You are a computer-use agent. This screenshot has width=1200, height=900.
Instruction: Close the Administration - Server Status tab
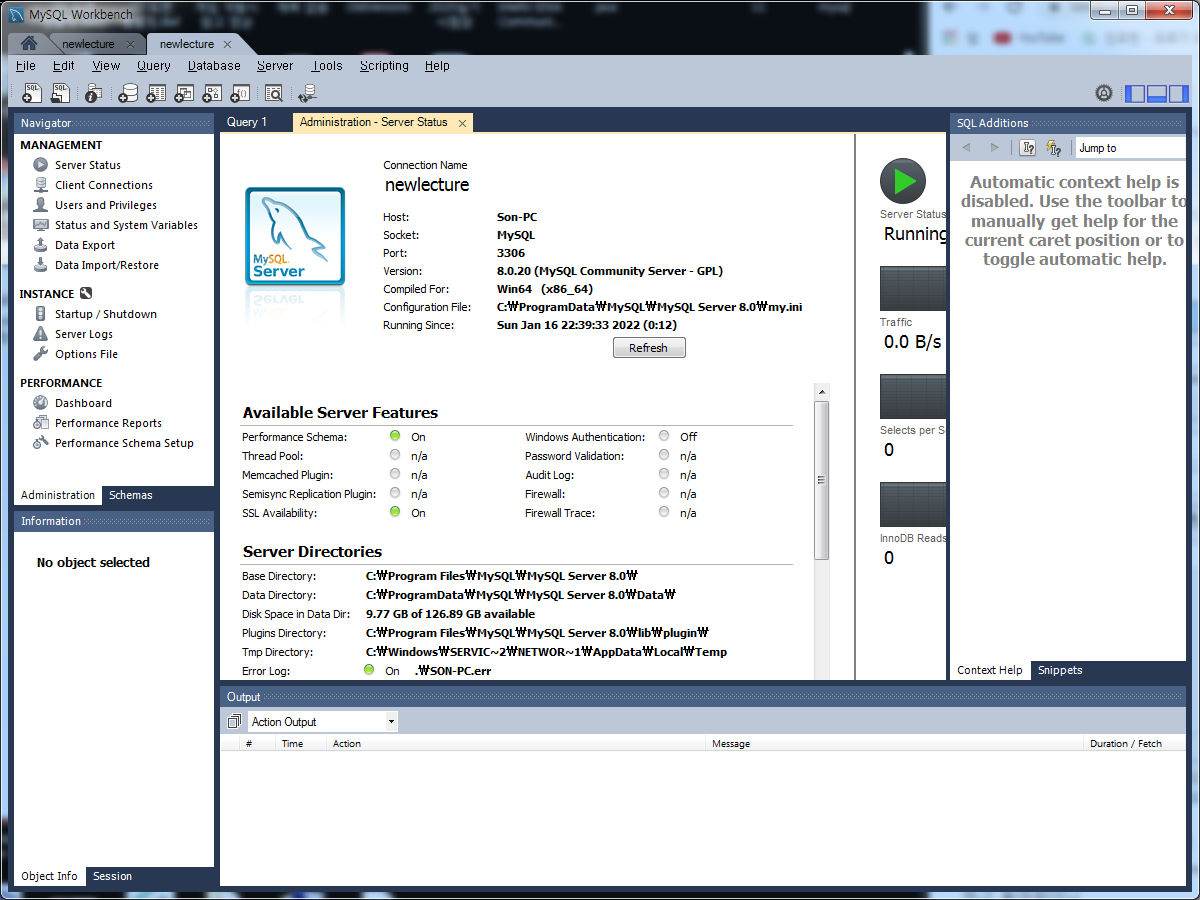[x=462, y=123]
